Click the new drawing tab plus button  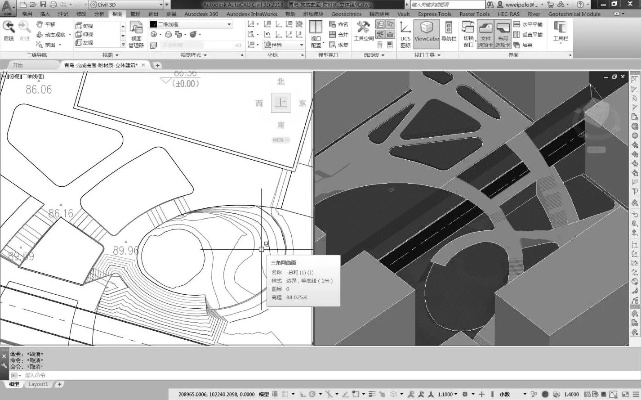[145, 65]
